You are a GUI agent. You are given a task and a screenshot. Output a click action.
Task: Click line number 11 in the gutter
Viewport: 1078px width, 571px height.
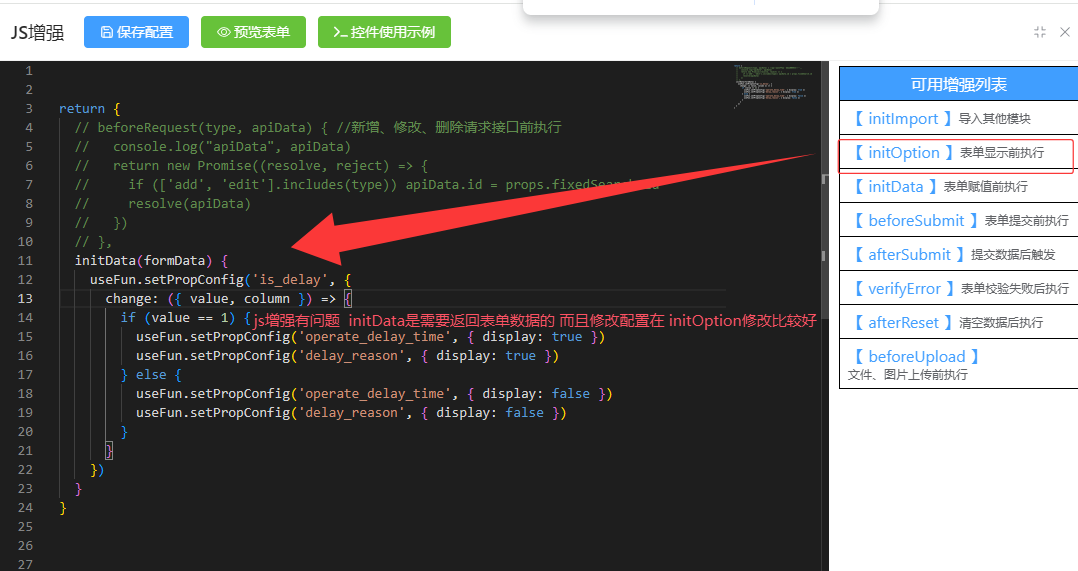pos(25,260)
